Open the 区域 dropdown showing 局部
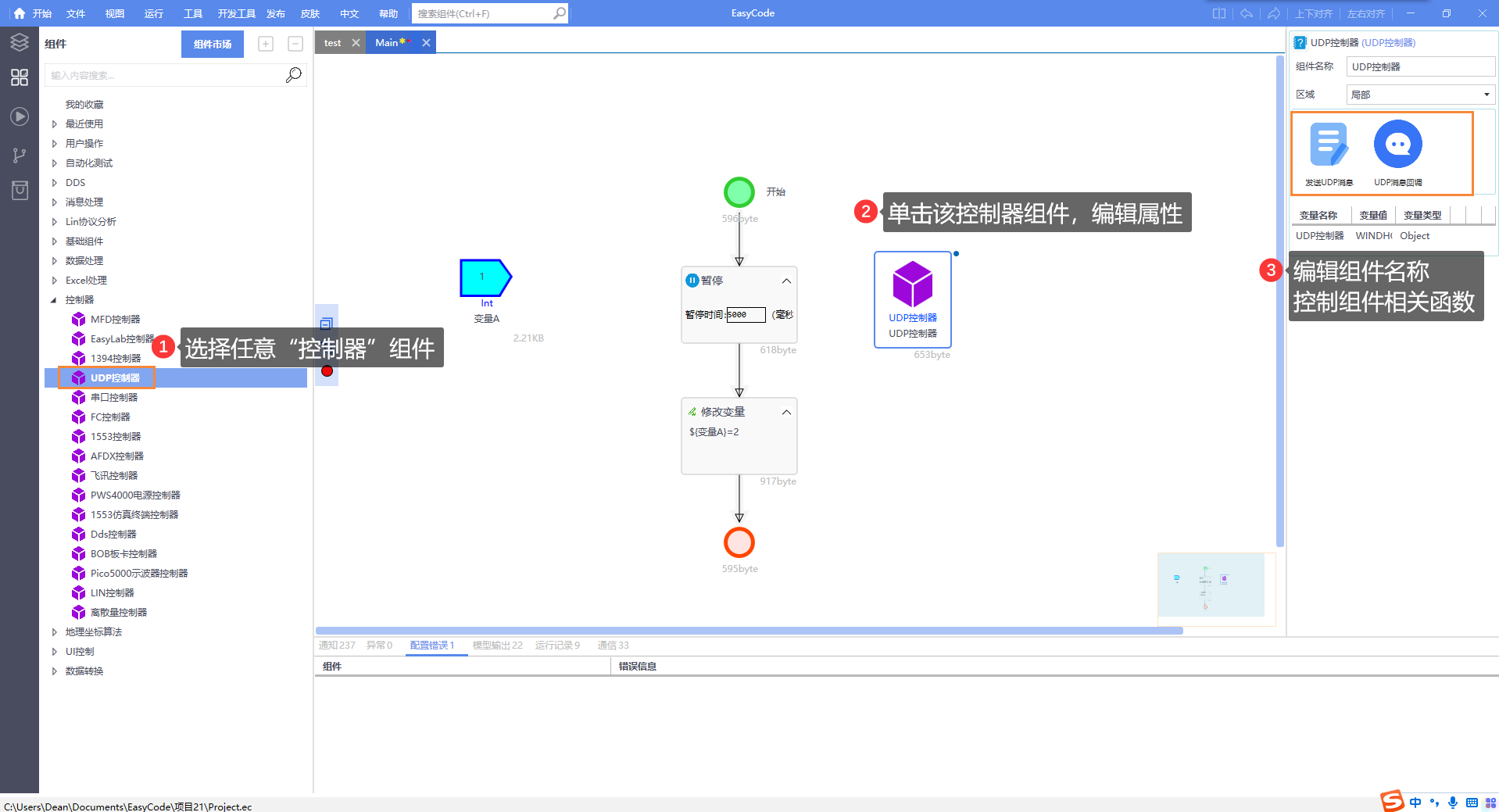1499x812 pixels. pyautogui.click(x=1421, y=95)
